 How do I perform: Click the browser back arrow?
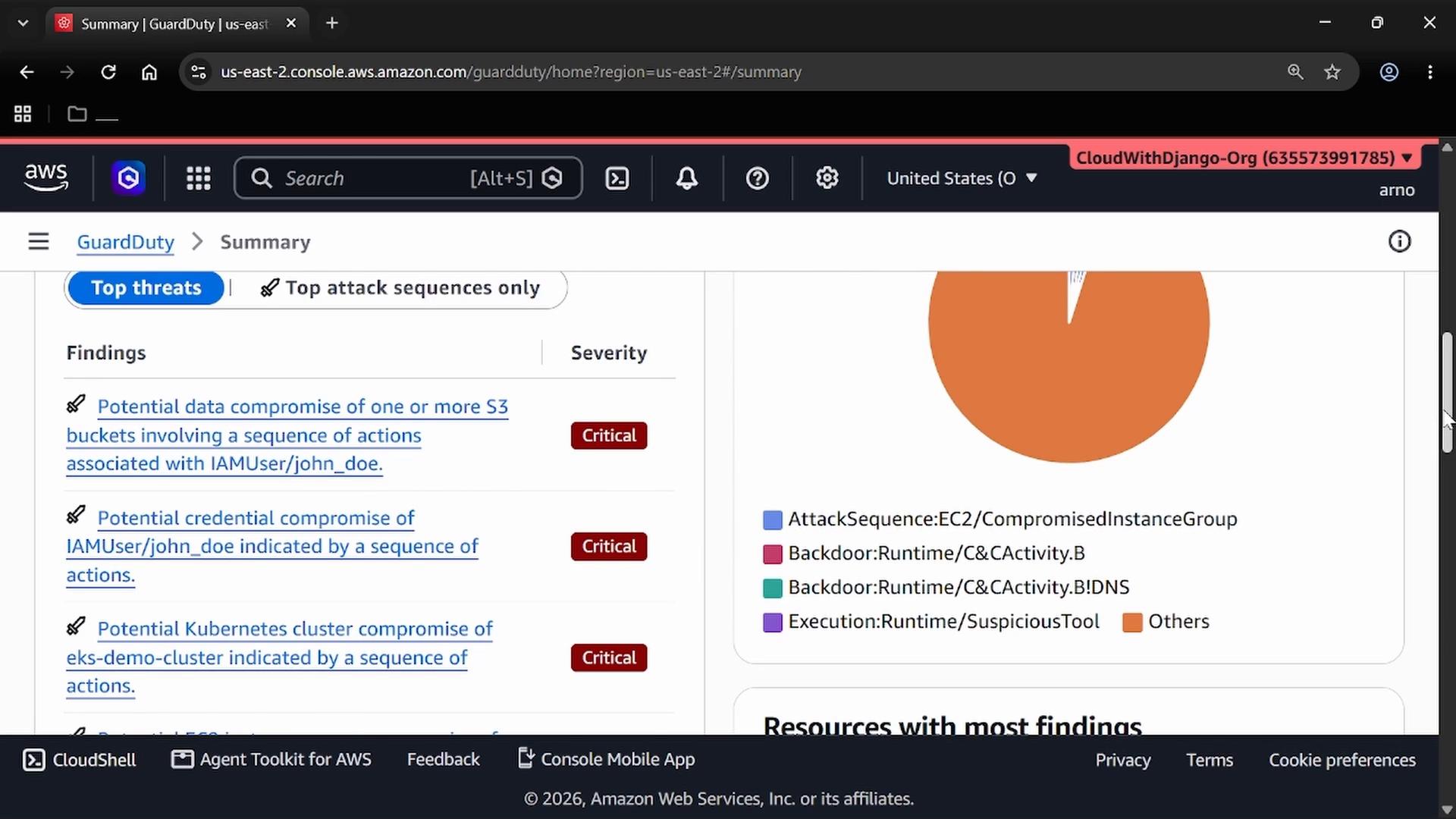[x=27, y=72]
